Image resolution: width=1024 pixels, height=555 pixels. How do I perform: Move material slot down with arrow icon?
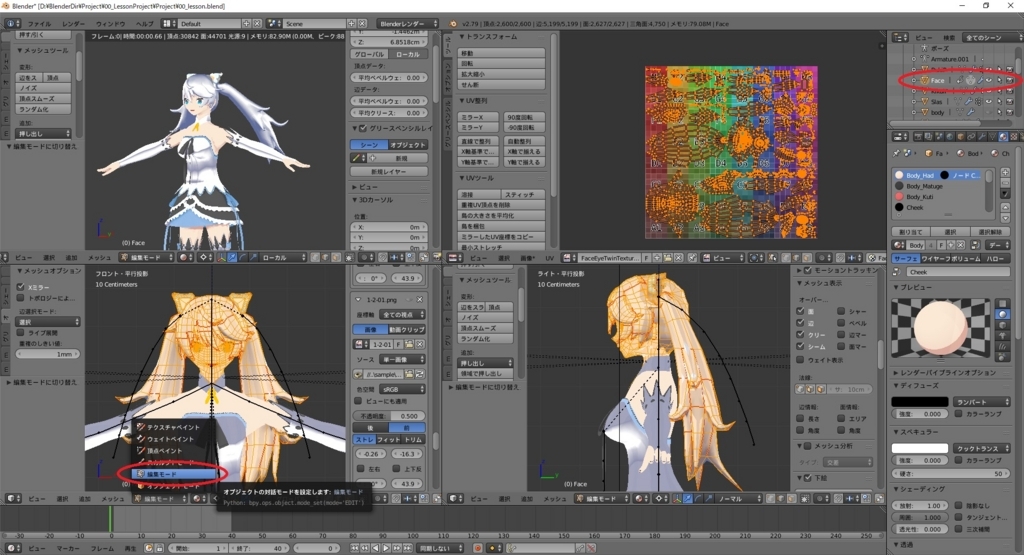coord(1006,218)
